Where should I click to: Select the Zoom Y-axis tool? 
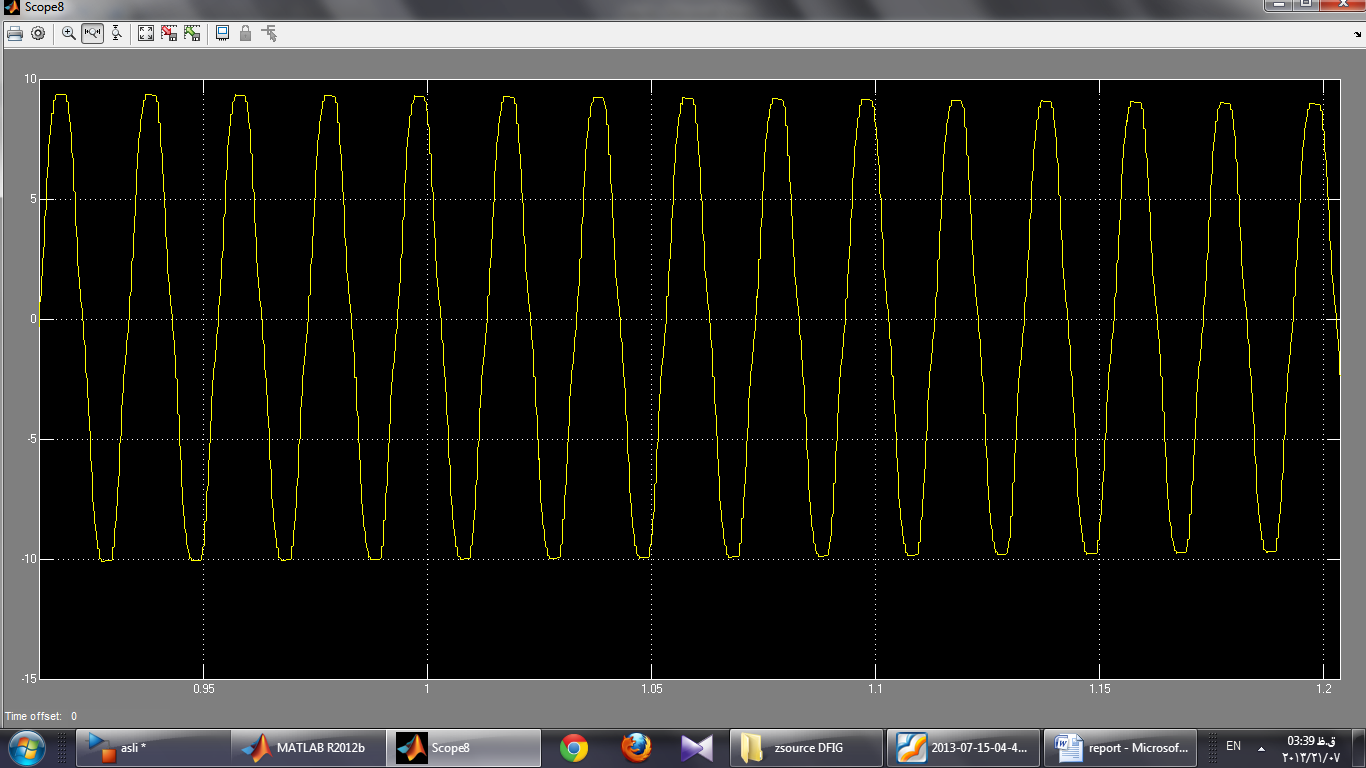[116, 33]
